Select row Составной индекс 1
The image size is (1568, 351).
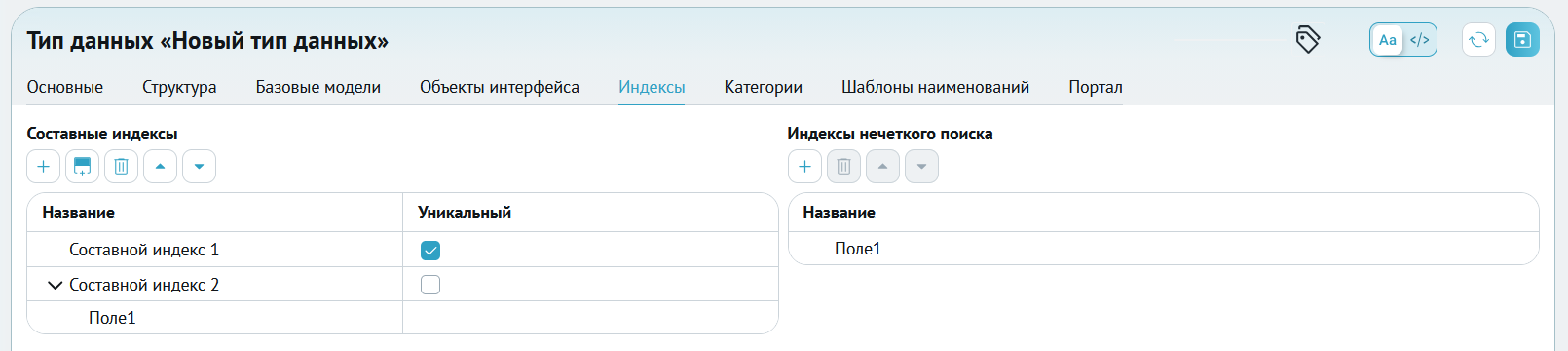point(402,250)
